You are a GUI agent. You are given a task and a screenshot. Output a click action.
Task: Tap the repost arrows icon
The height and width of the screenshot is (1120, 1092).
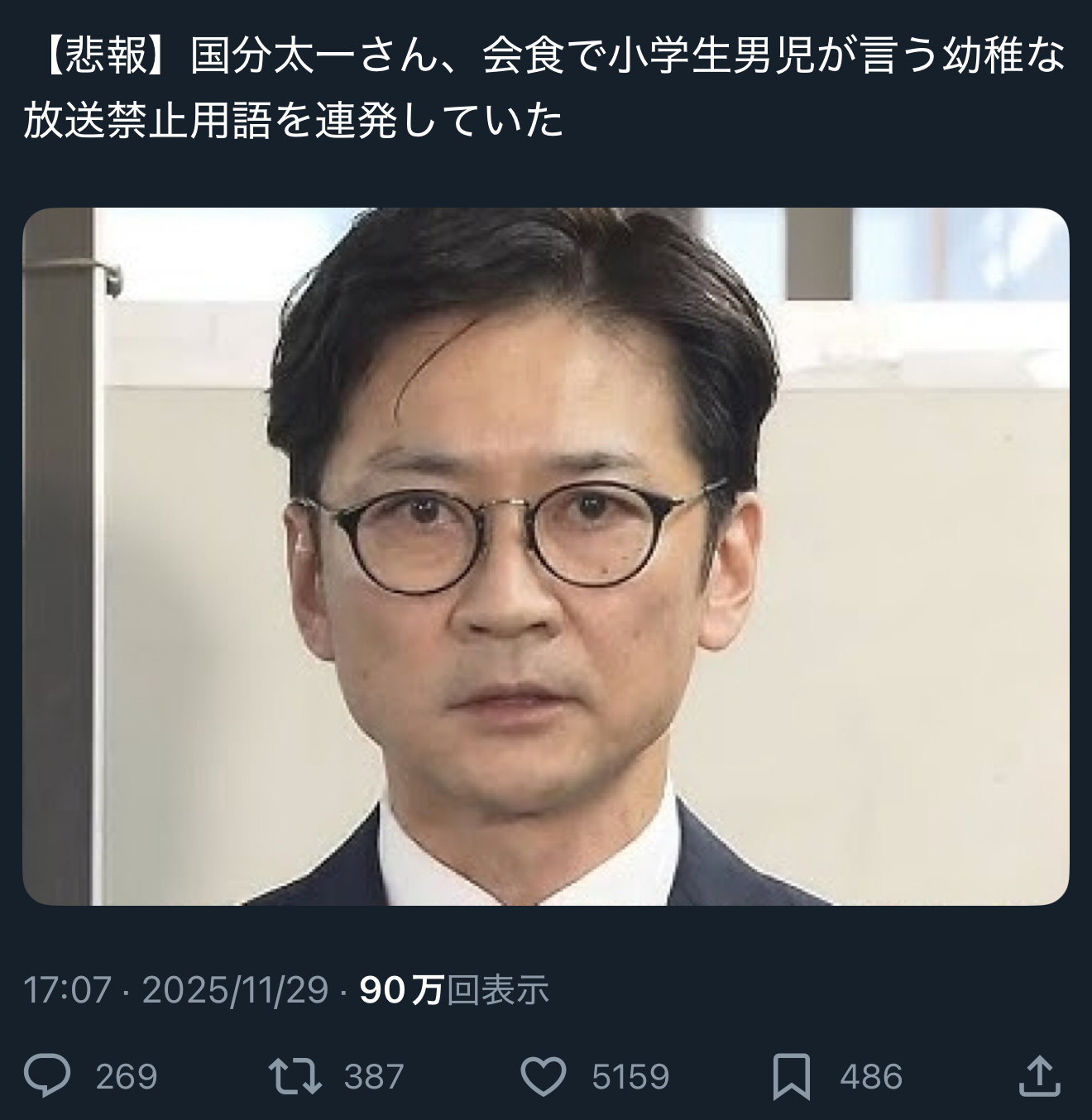296,1076
